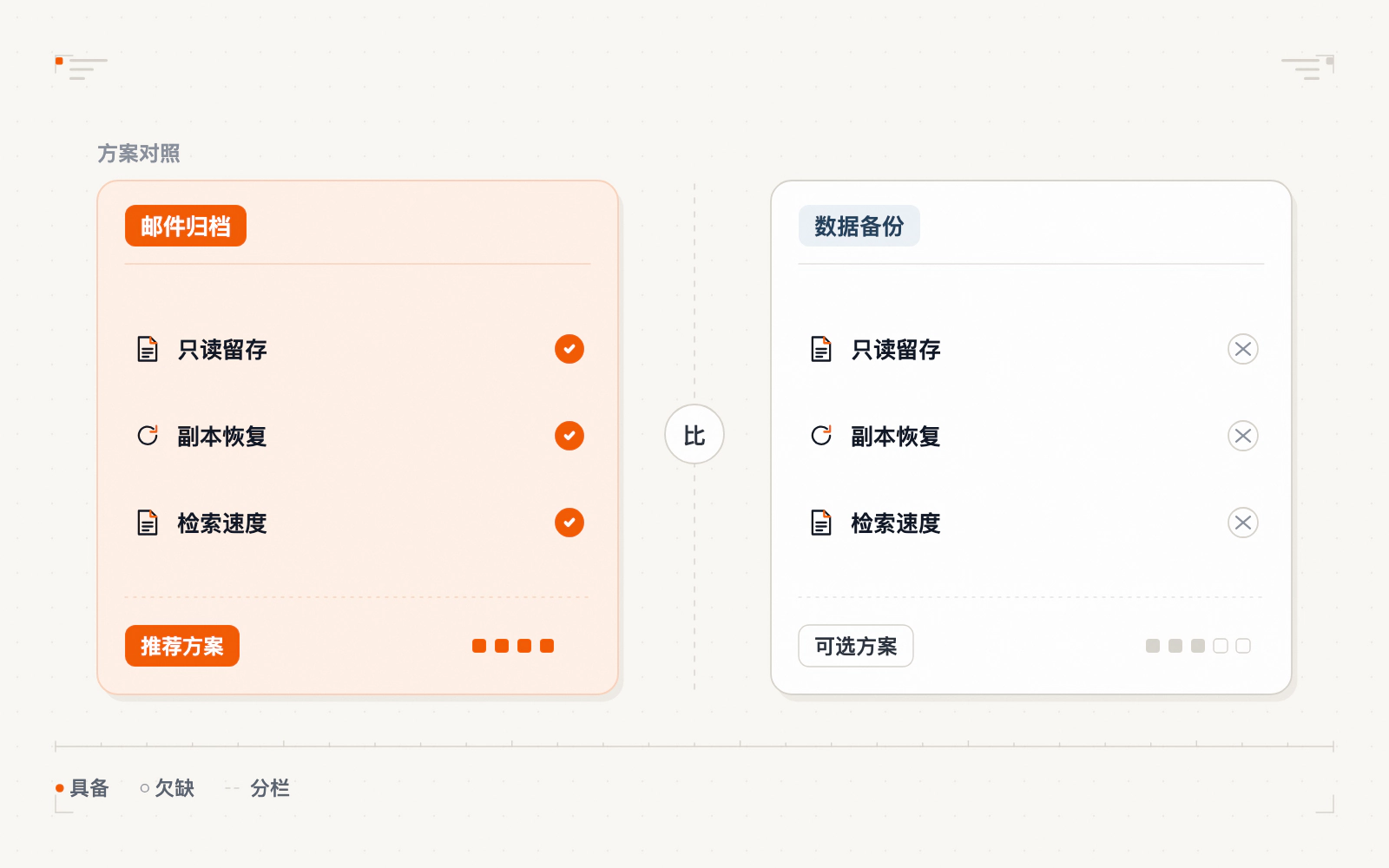Click the 副本恢复 label in 数据备份 card
Image resolution: width=1389 pixels, height=868 pixels.
896,436
